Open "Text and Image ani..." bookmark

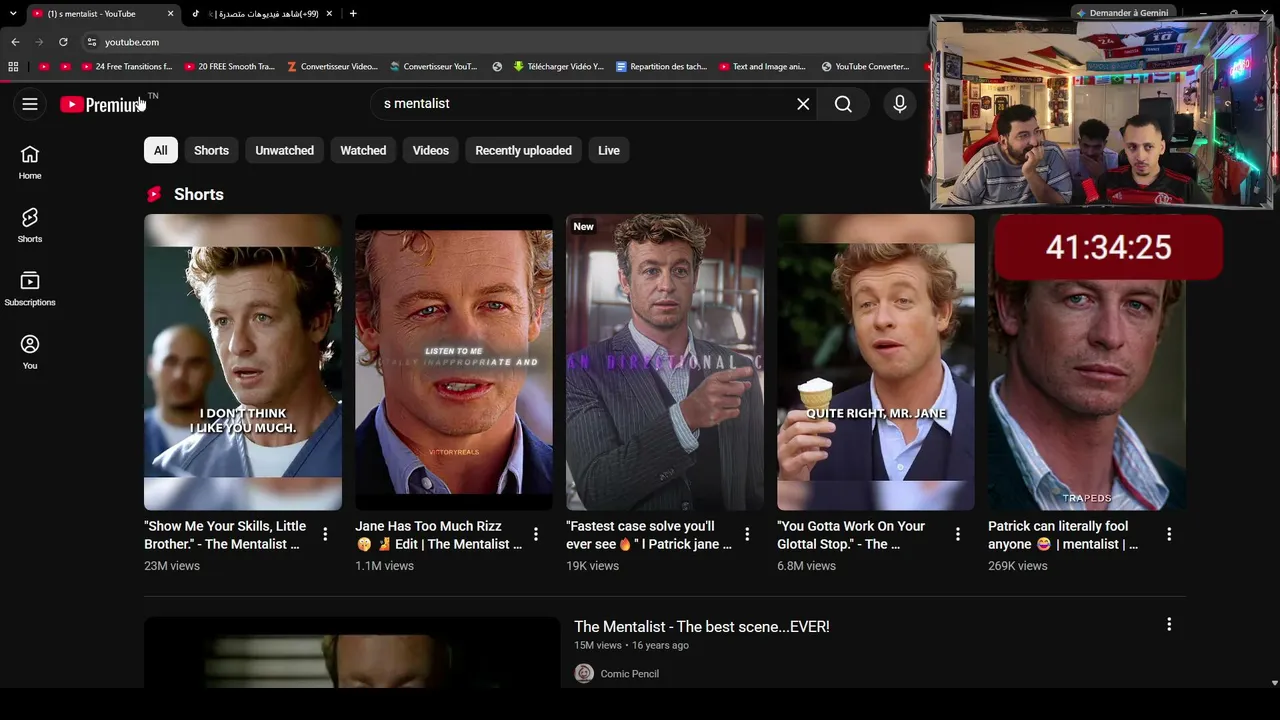763,67
